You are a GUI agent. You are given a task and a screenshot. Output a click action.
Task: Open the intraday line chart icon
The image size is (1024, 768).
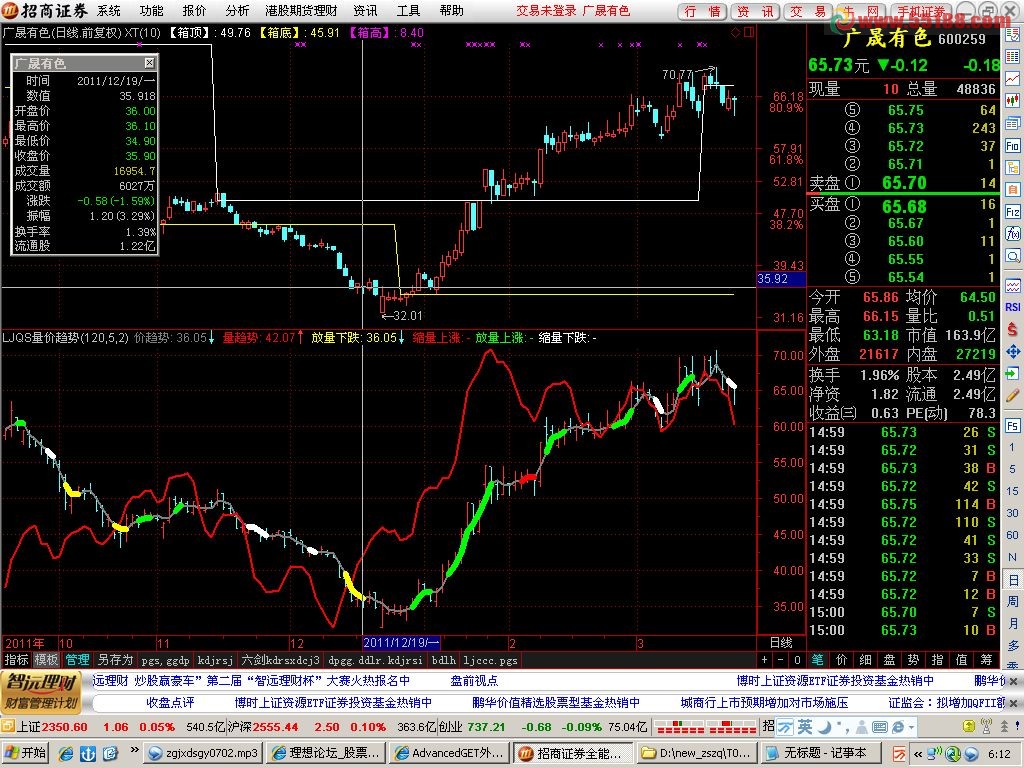1013,79
